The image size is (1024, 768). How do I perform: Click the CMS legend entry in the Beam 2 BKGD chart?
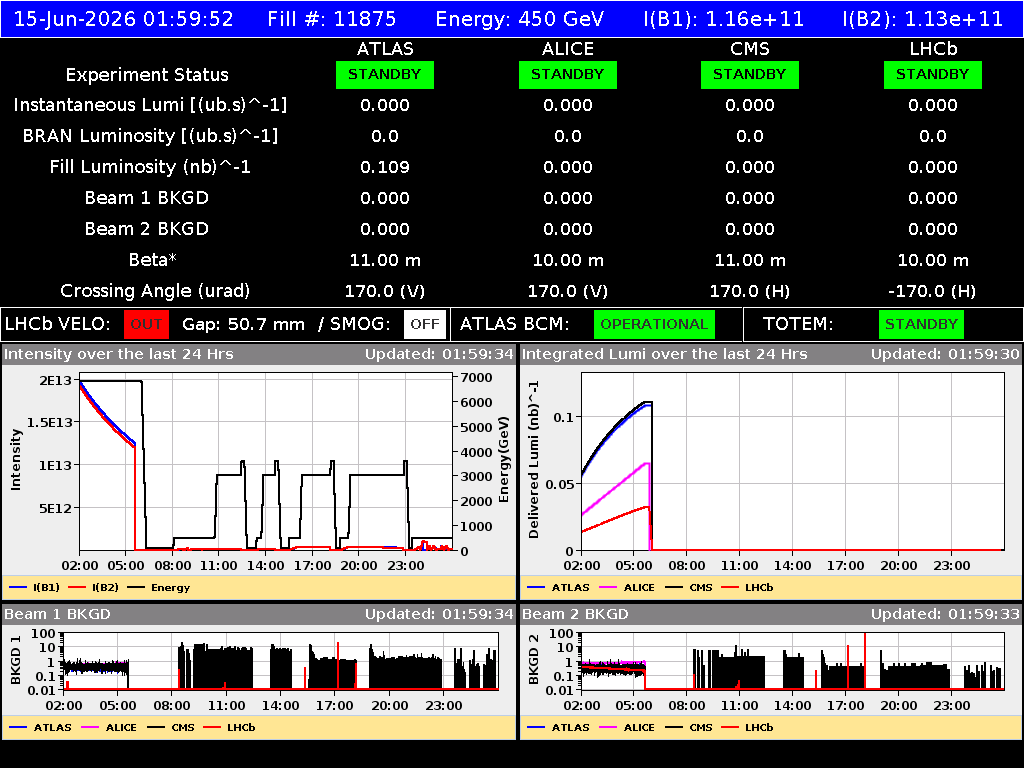(x=689, y=727)
